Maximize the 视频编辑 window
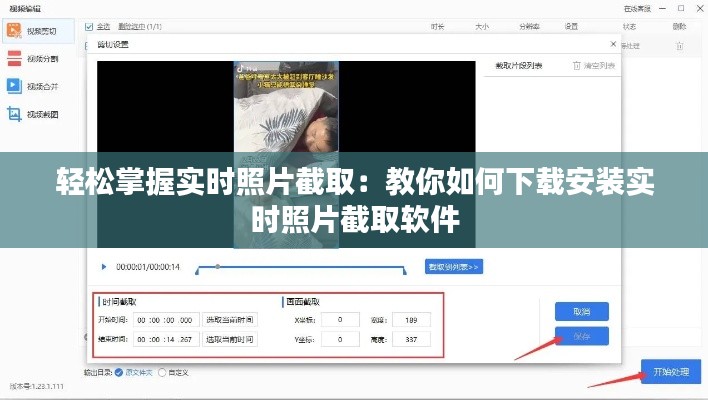Viewport: 708px width, 400px height. pos(681,9)
